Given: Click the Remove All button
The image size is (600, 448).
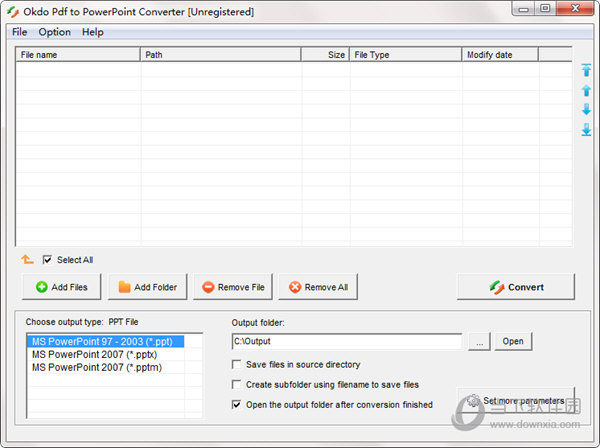Looking at the screenshot, I should point(318,287).
